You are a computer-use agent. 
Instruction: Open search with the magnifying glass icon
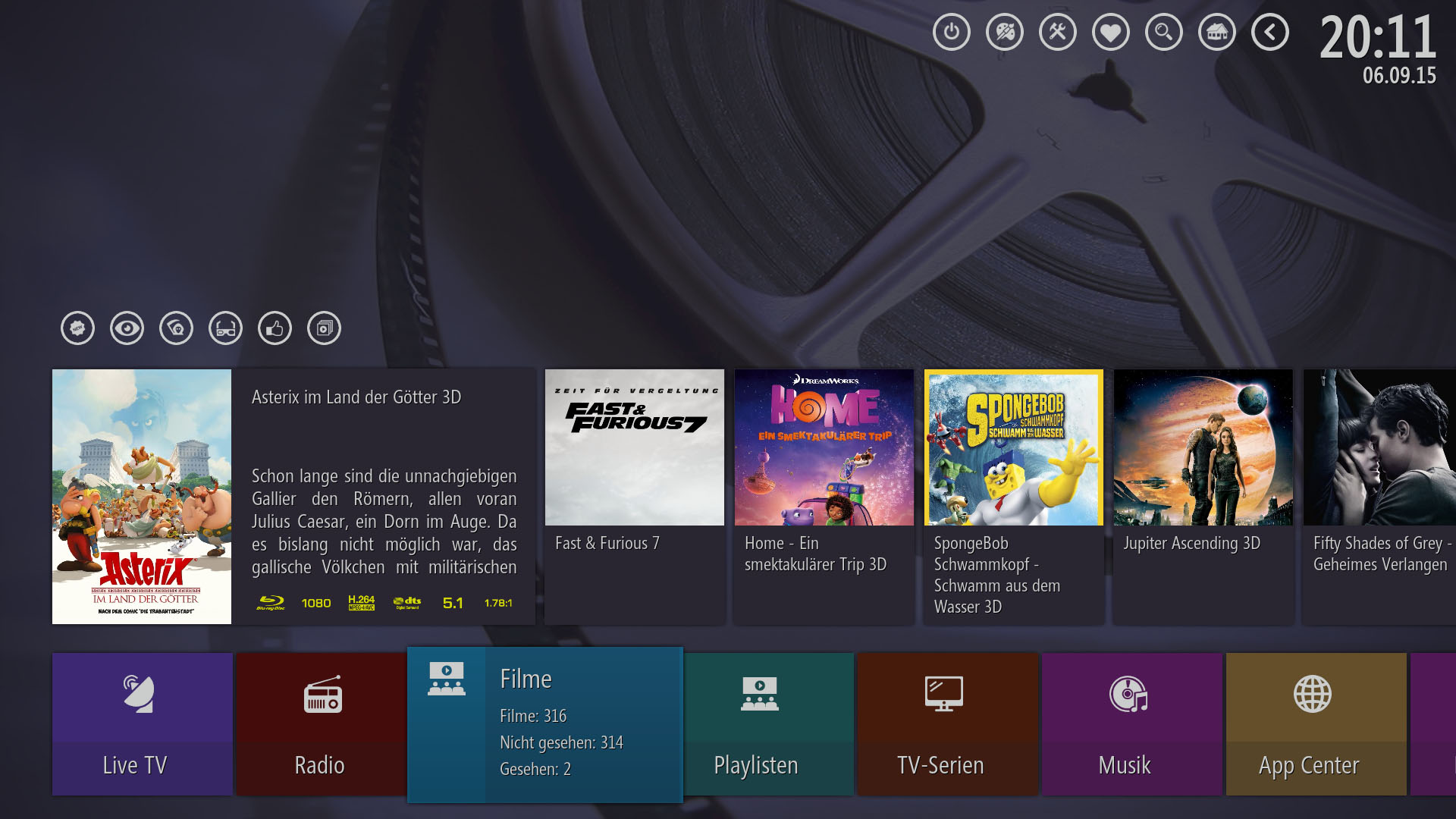point(1163,33)
